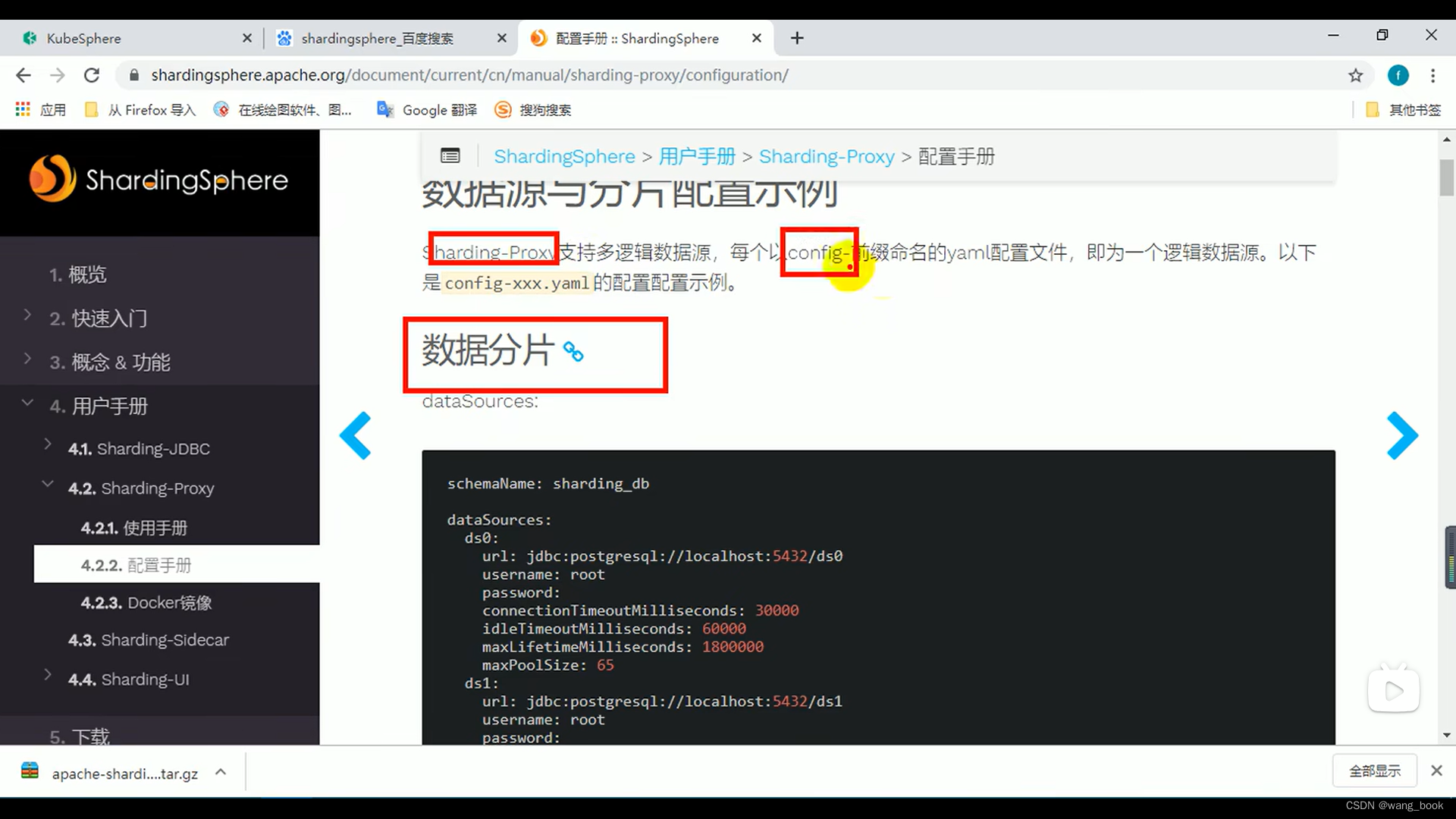Image resolution: width=1456 pixels, height=819 pixels.
Task: Open the Chrome three-dot menu
Action: [1432, 75]
